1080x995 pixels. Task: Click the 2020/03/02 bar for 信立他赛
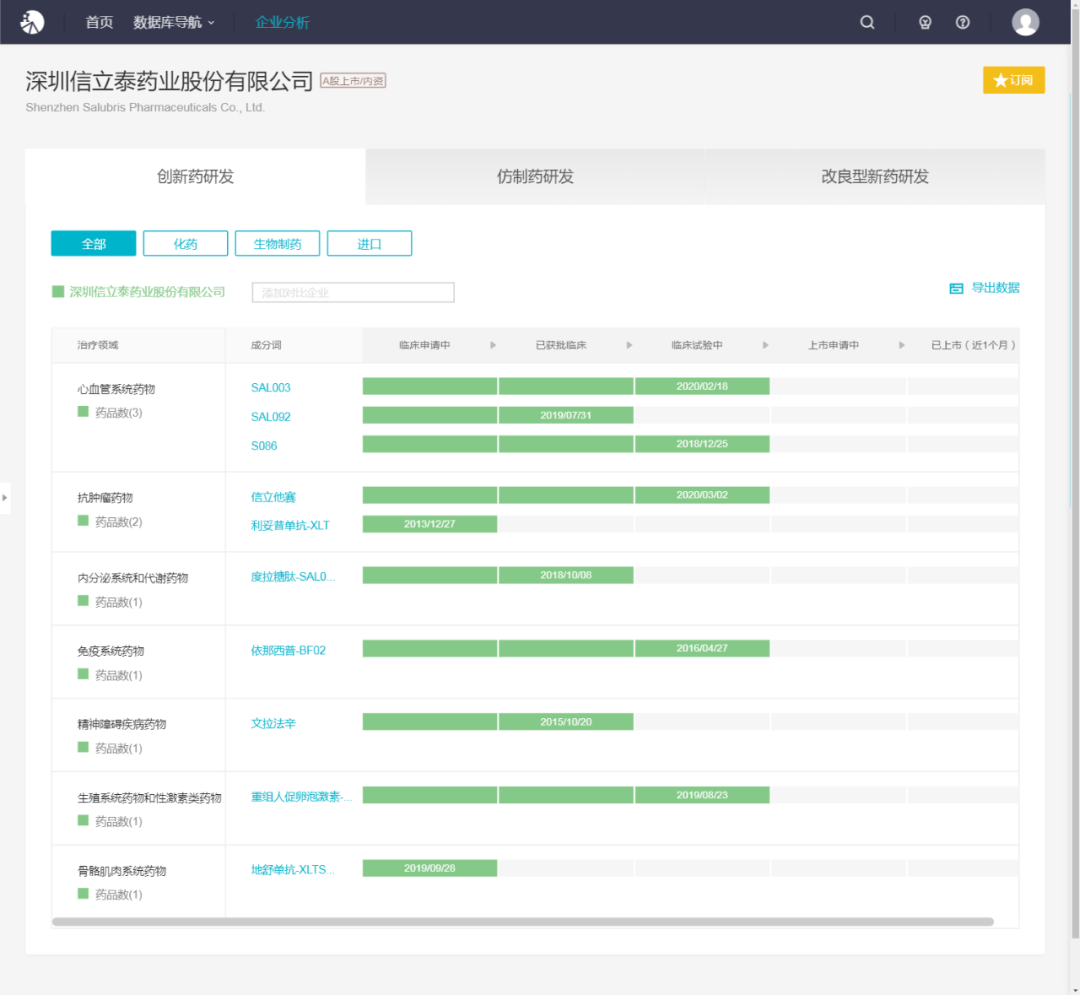[x=702, y=495]
